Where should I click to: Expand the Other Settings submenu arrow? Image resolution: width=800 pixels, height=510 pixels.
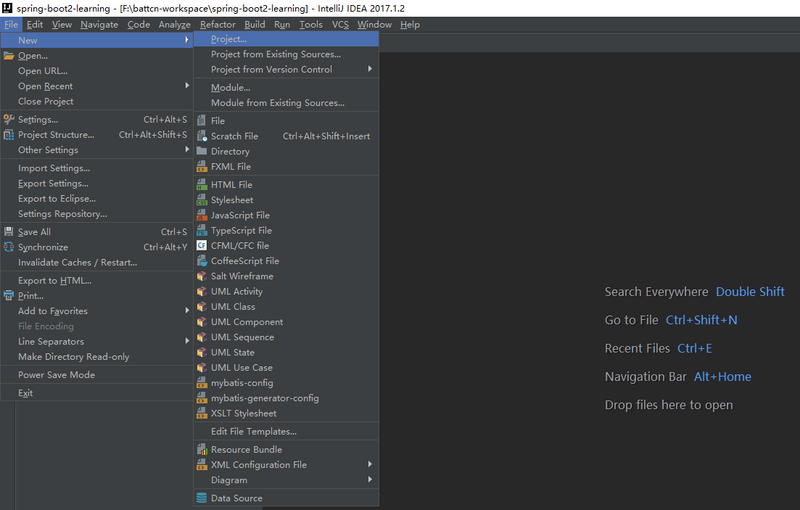pyautogui.click(x=187, y=149)
